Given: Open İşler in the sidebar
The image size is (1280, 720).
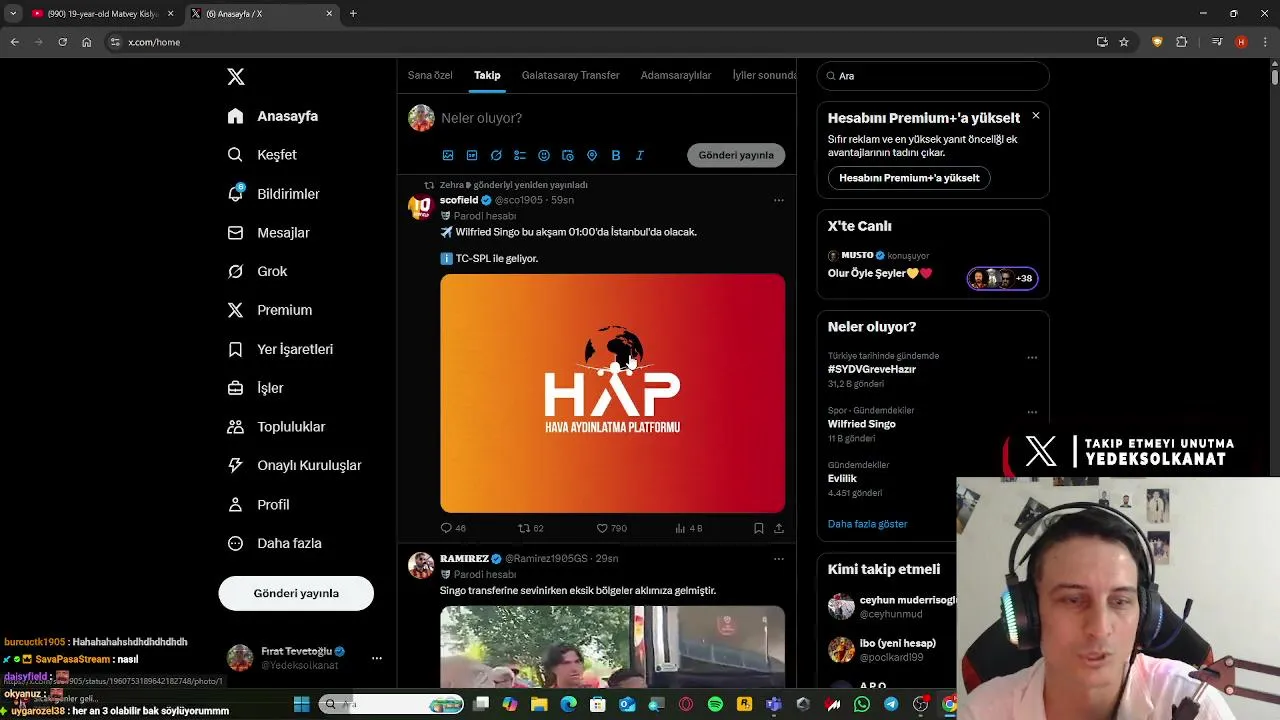Looking at the screenshot, I should (x=256, y=388).
